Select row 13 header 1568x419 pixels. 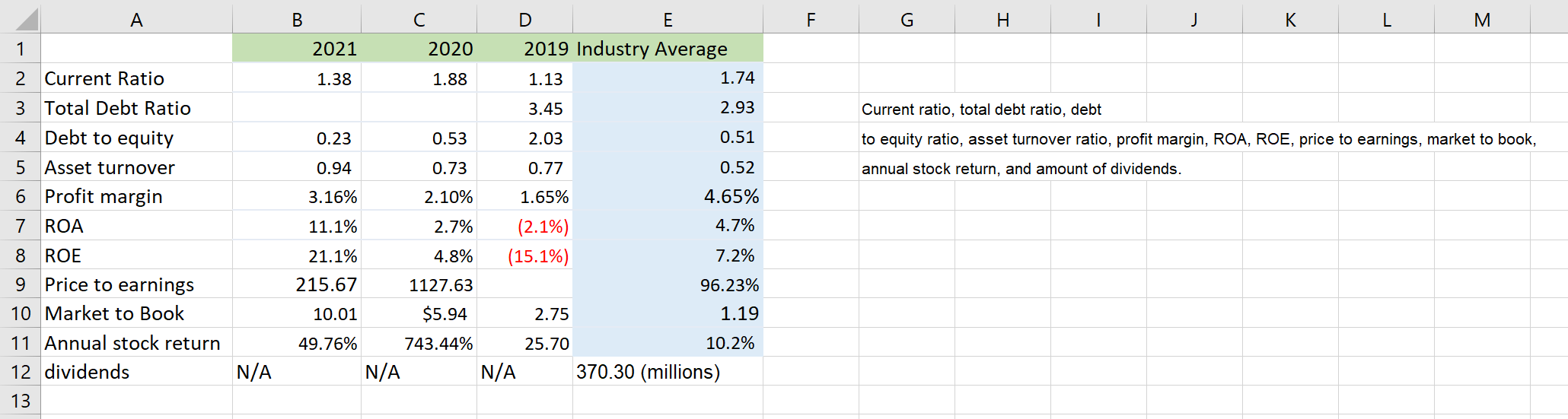[x=21, y=401]
